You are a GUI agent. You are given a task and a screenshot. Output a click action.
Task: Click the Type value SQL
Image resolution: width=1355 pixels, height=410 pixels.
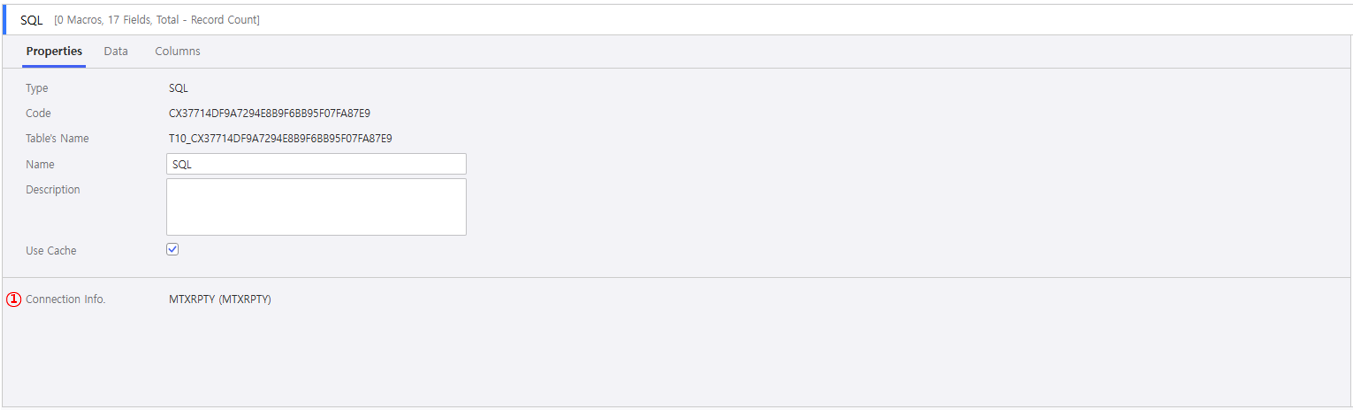point(178,88)
